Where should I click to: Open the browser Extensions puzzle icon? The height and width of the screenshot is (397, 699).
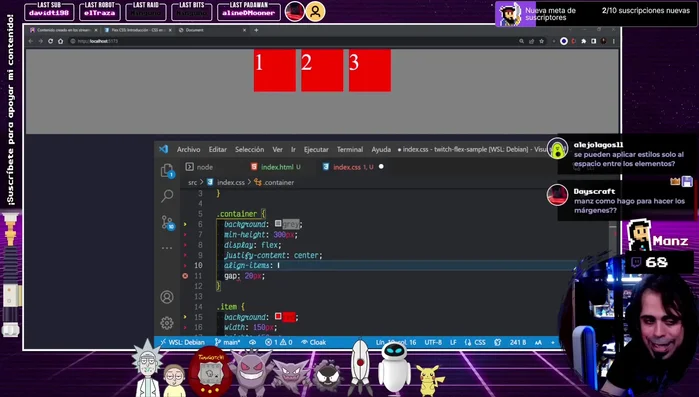tap(584, 41)
